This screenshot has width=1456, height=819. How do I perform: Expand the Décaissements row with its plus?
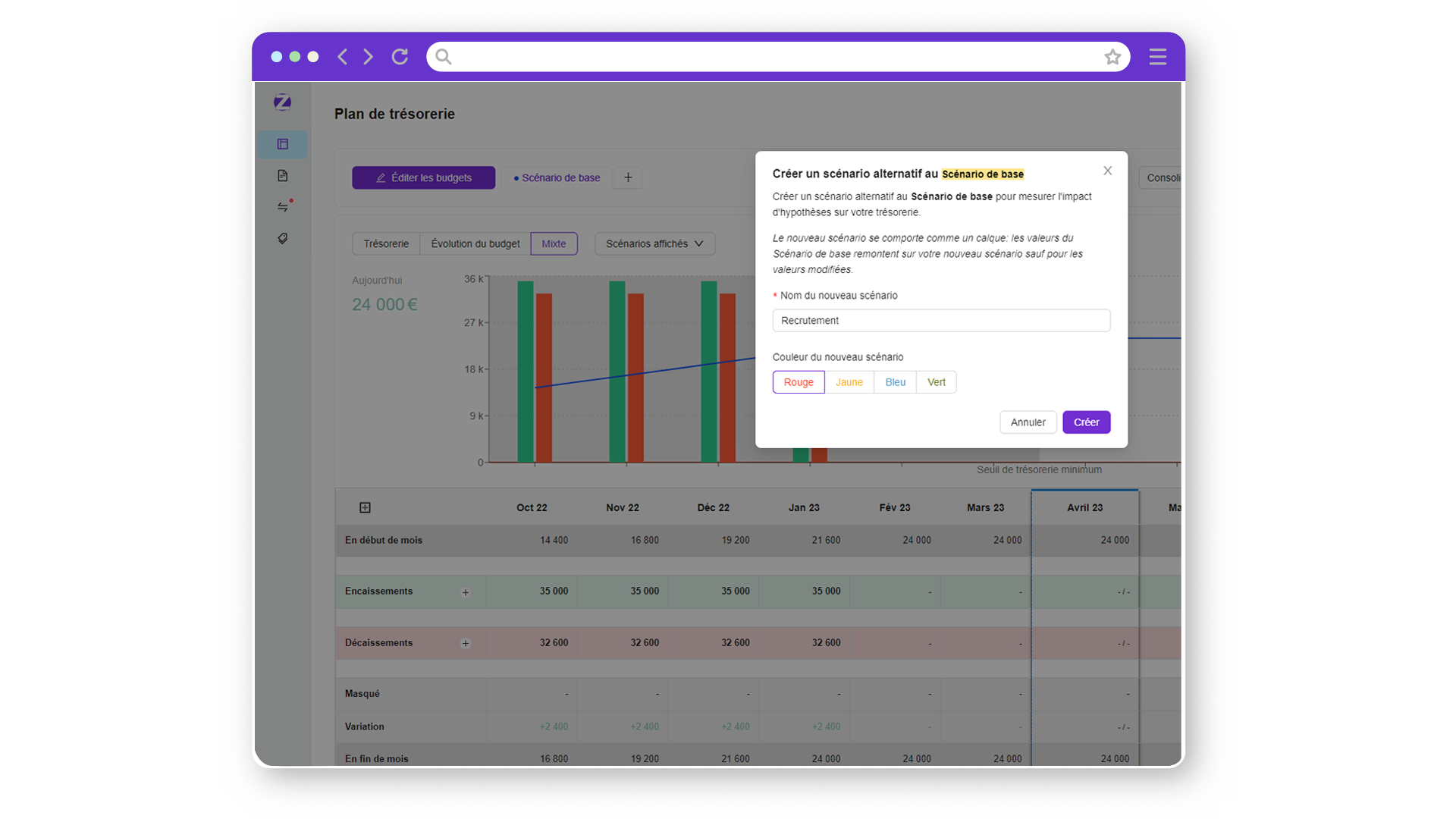click(x=465, y=643)
